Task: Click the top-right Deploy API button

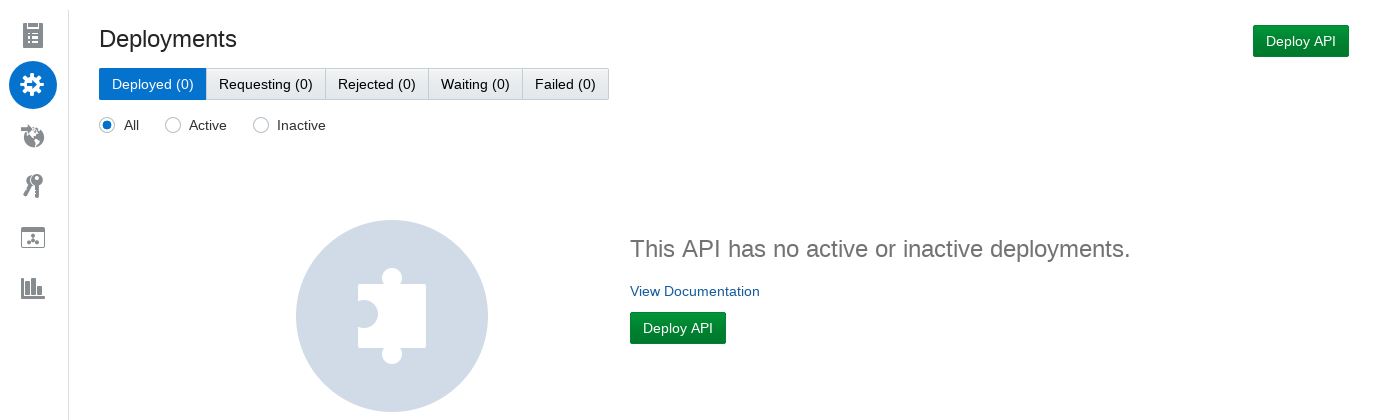Action: point(1300,41)
